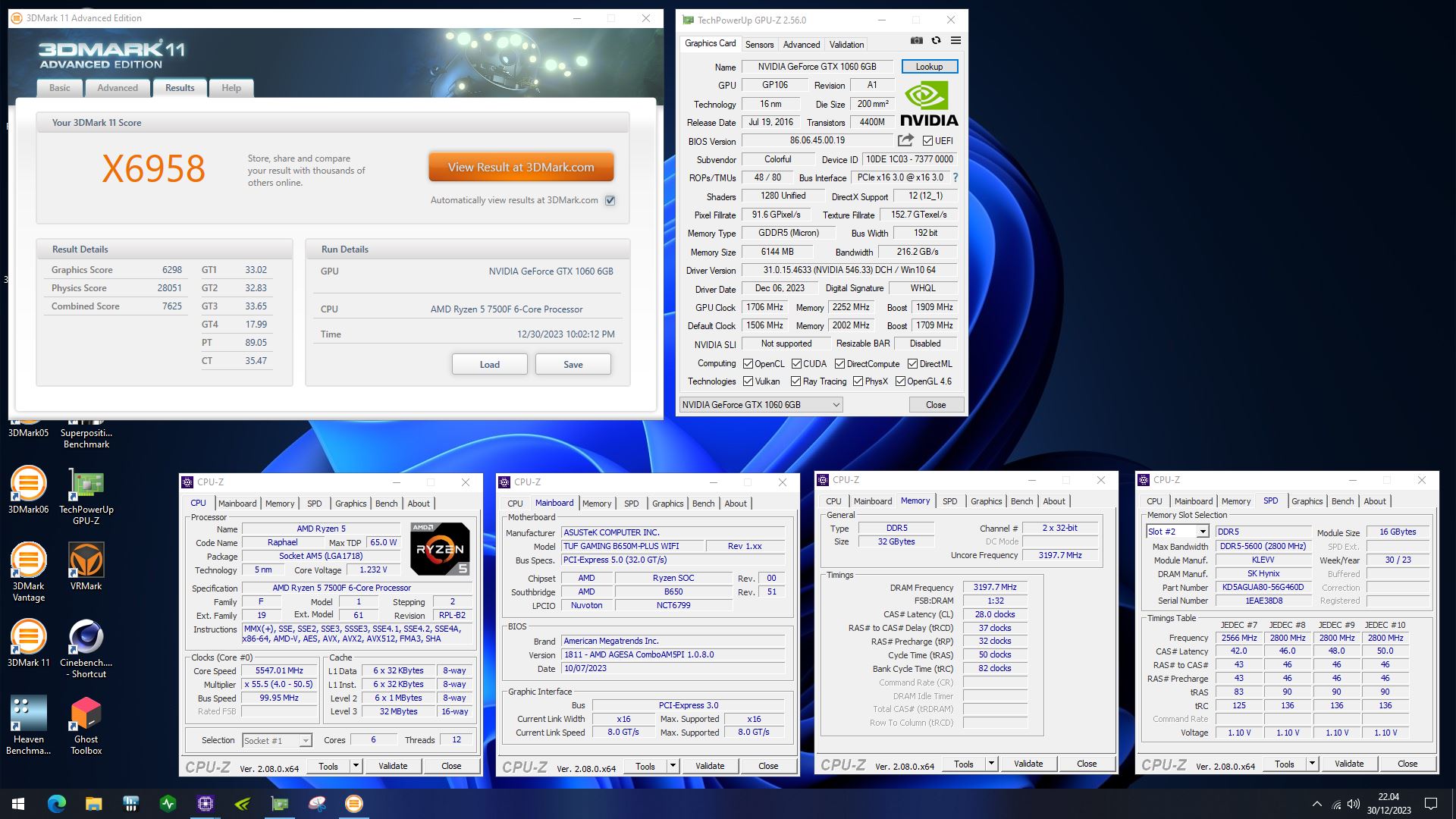The image size is (1456, 819).
Task: Click the X6958 score text in 3DMark 11
Action: pos(154,168)
